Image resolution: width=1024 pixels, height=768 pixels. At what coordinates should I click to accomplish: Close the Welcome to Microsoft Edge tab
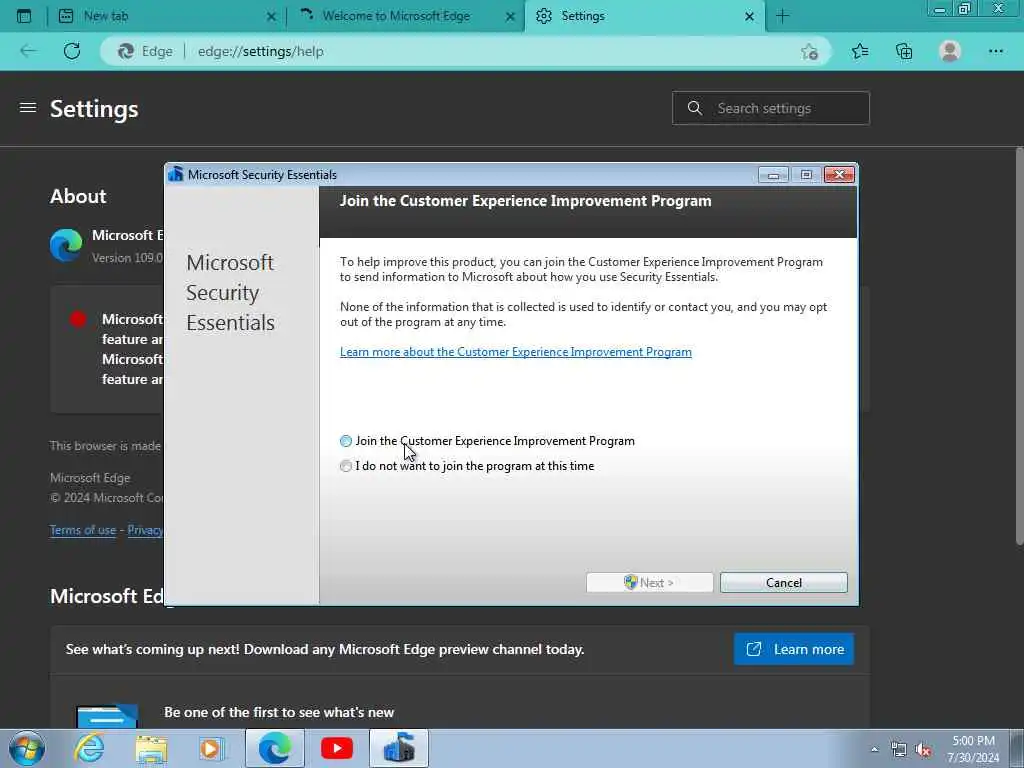point(510,17)
